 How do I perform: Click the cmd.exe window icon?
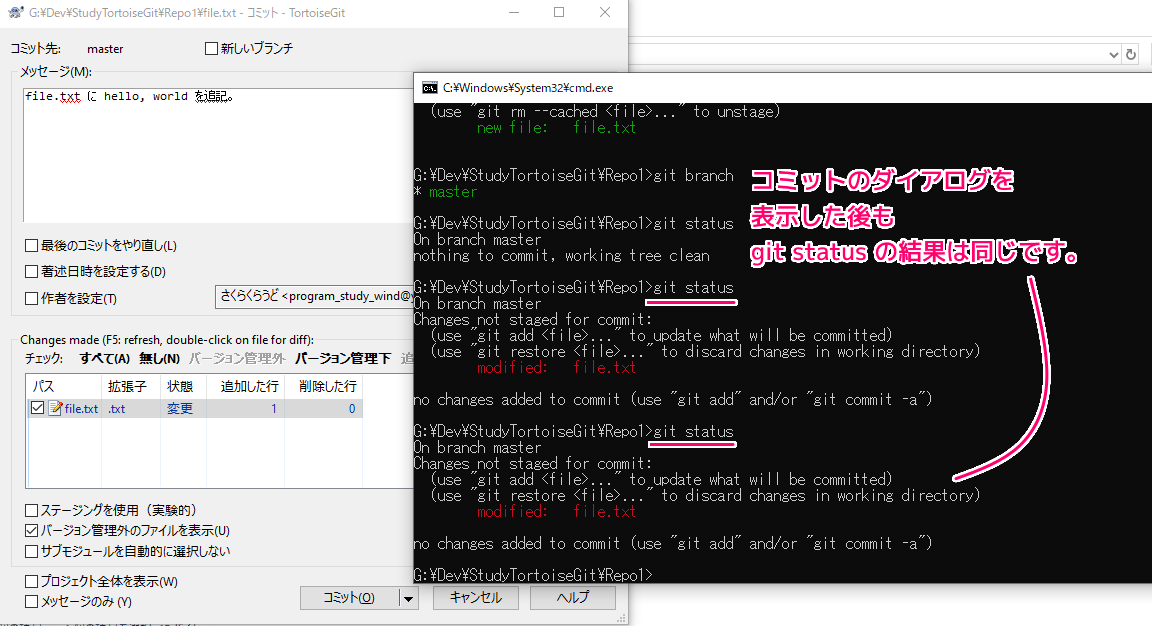pyautogui.click(x=429, y=87)
